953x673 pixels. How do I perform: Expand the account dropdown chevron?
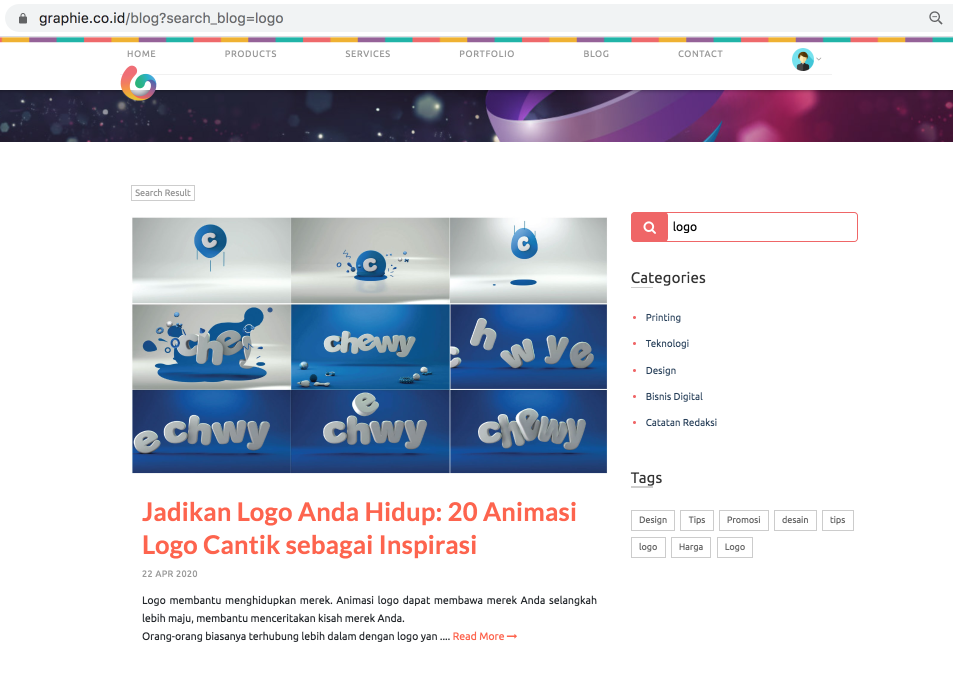coord(819,59)
